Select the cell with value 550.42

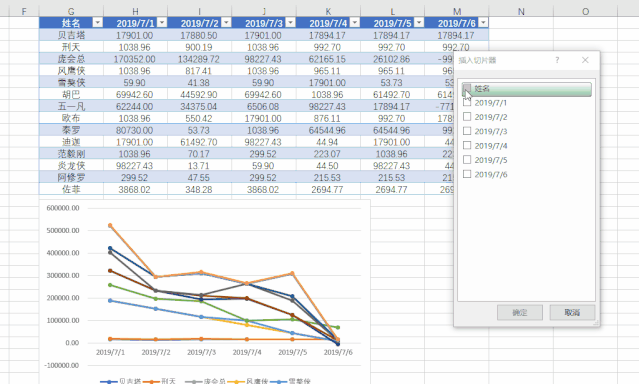tap(199, 118)
